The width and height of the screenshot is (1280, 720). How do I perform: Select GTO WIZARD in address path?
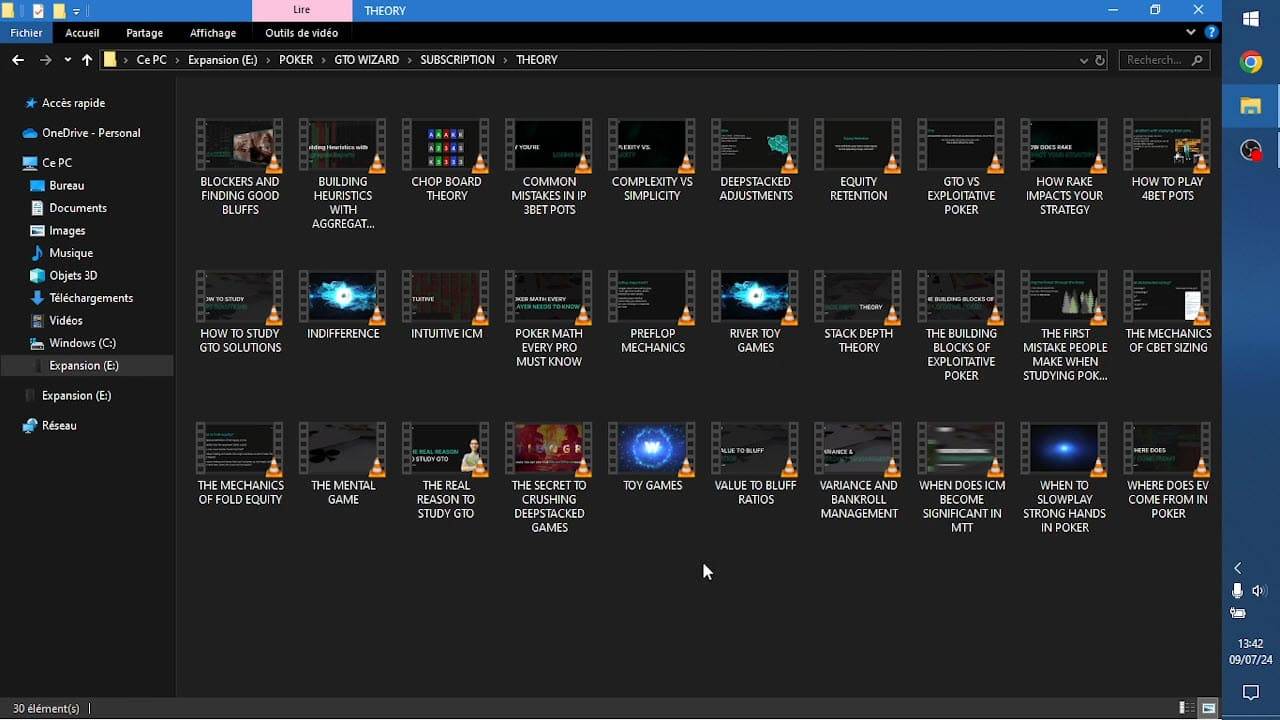point(366,60)
